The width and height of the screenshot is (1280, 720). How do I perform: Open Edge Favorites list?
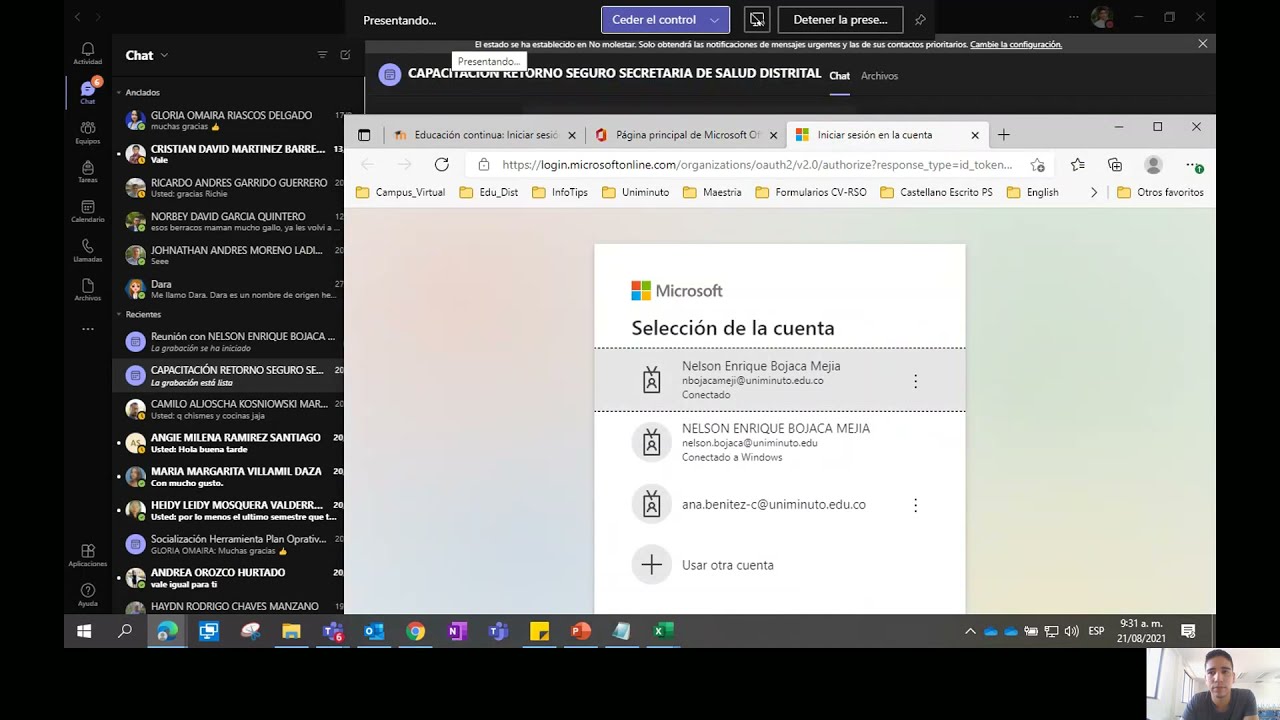[x=1077, y=165]
